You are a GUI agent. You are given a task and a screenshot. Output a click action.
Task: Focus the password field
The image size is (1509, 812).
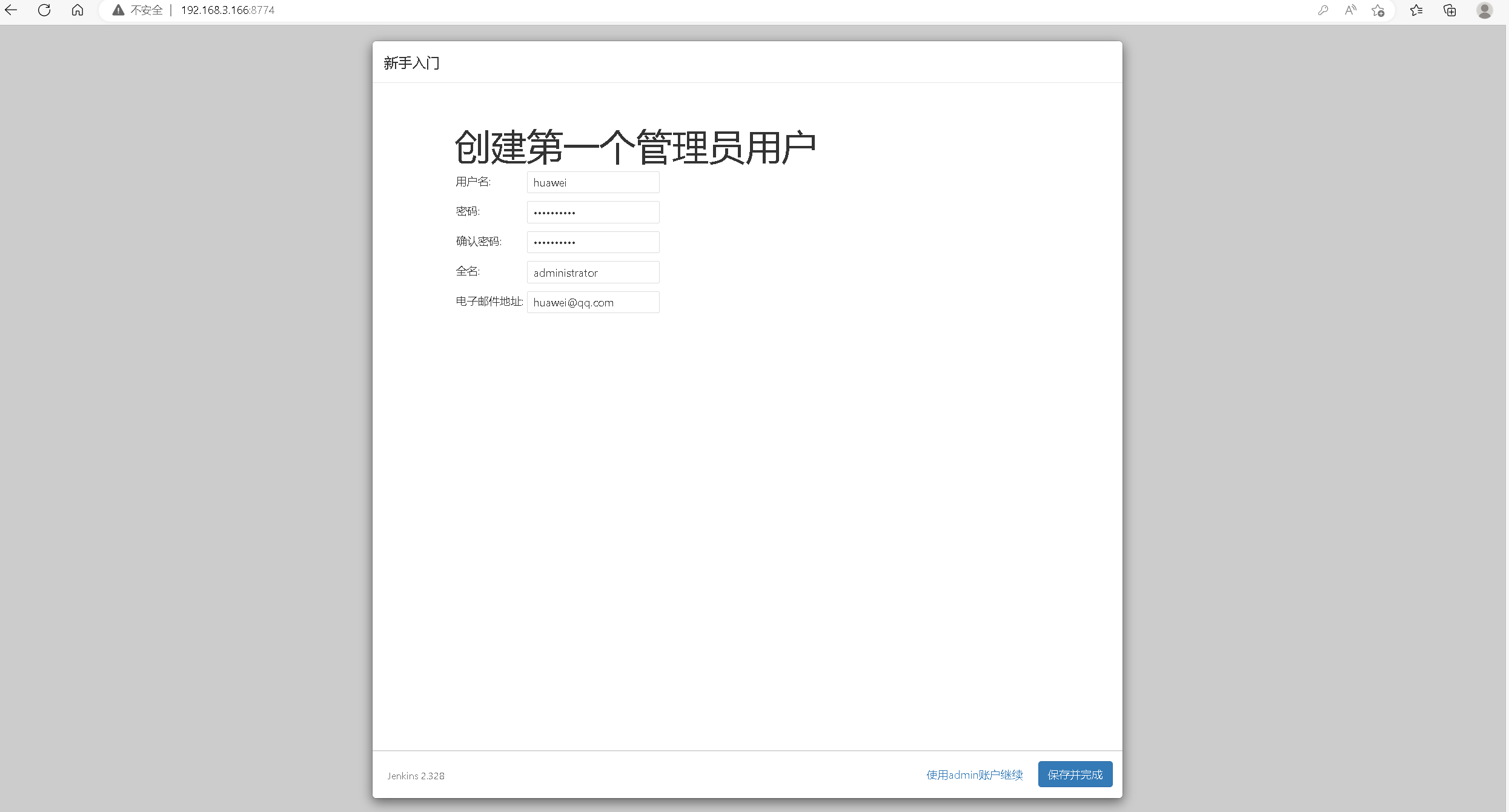[593, 212]
